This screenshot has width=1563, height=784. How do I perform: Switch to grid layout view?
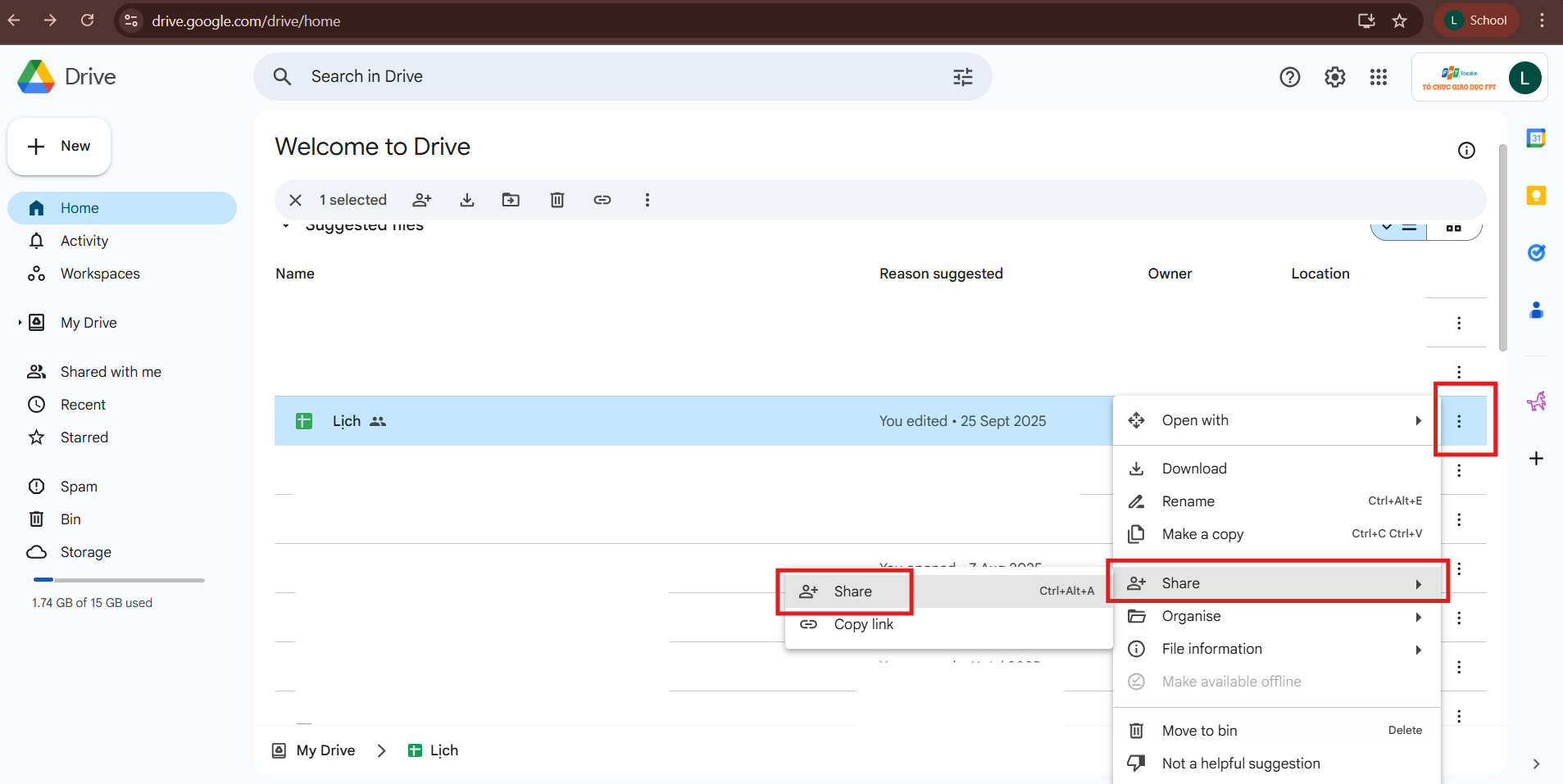(1454, 229)
